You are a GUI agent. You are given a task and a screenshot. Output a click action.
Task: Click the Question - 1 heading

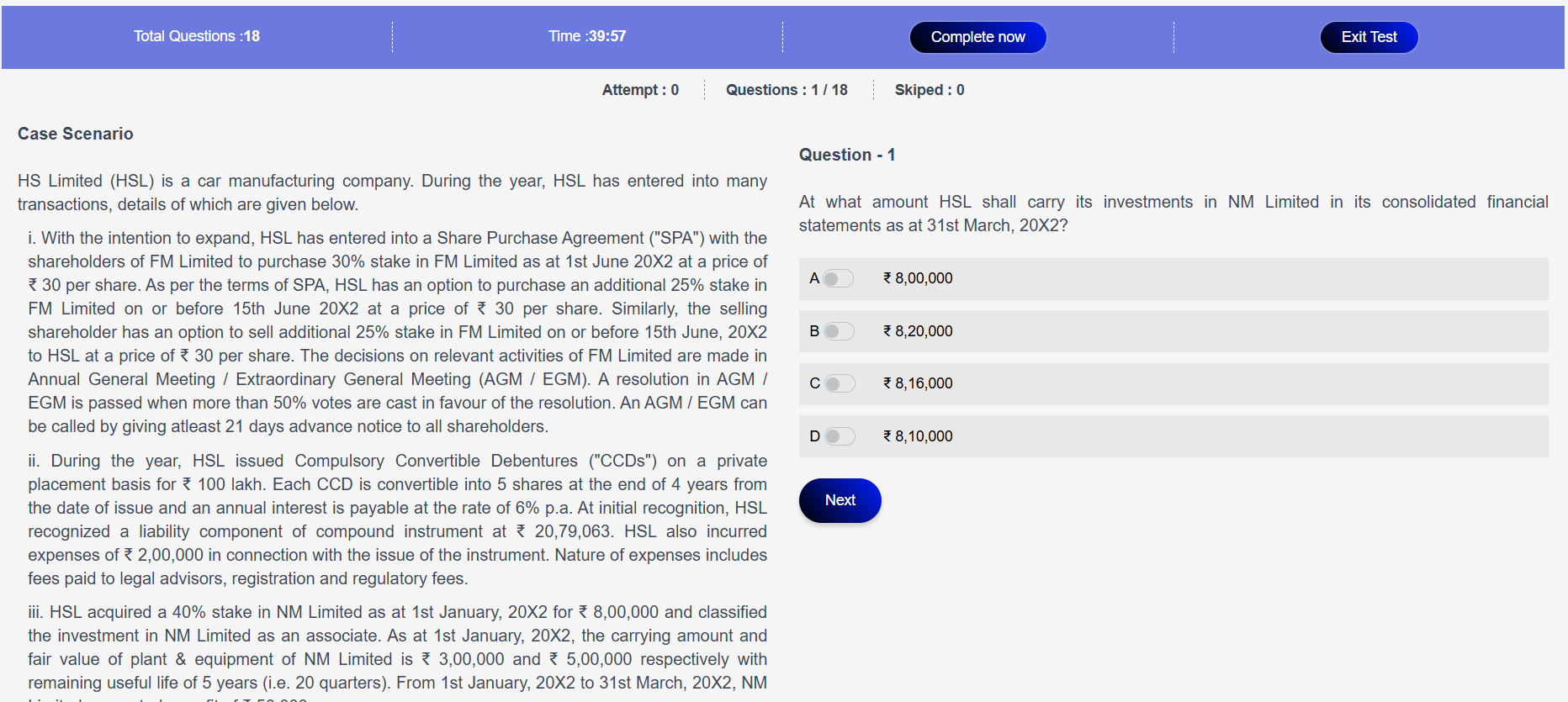(847, 155)
